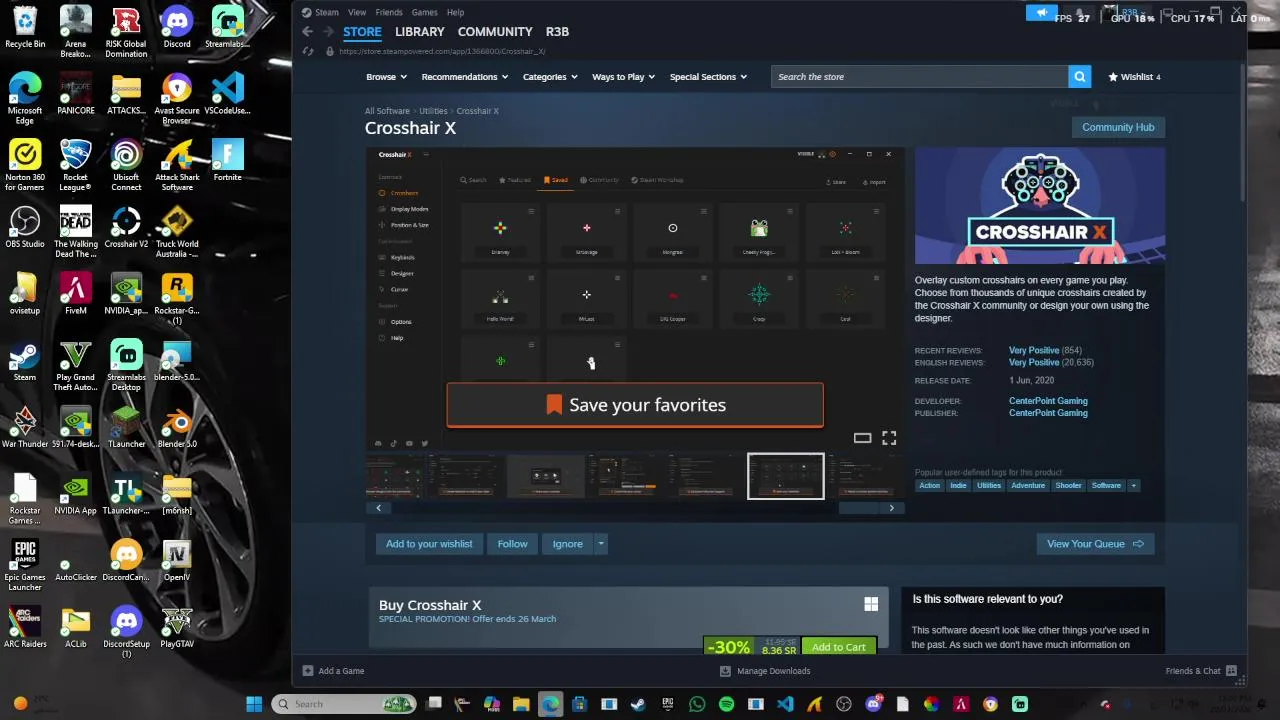Open Recycle Bin on the desktop
The height and width of the screenshot is (720, 1280).
pos(25,28)
